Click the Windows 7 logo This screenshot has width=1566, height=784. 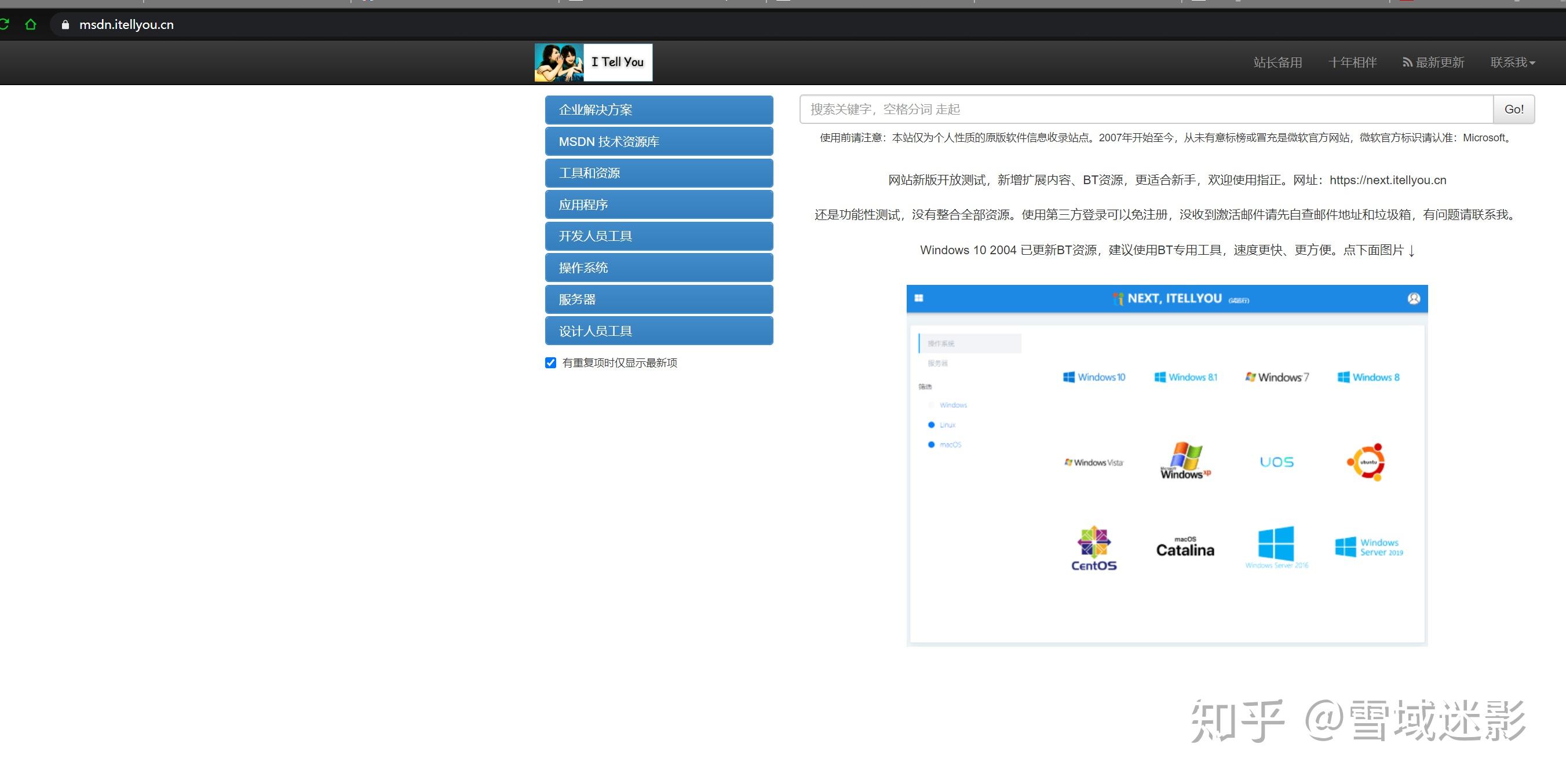pos(1276,377)
